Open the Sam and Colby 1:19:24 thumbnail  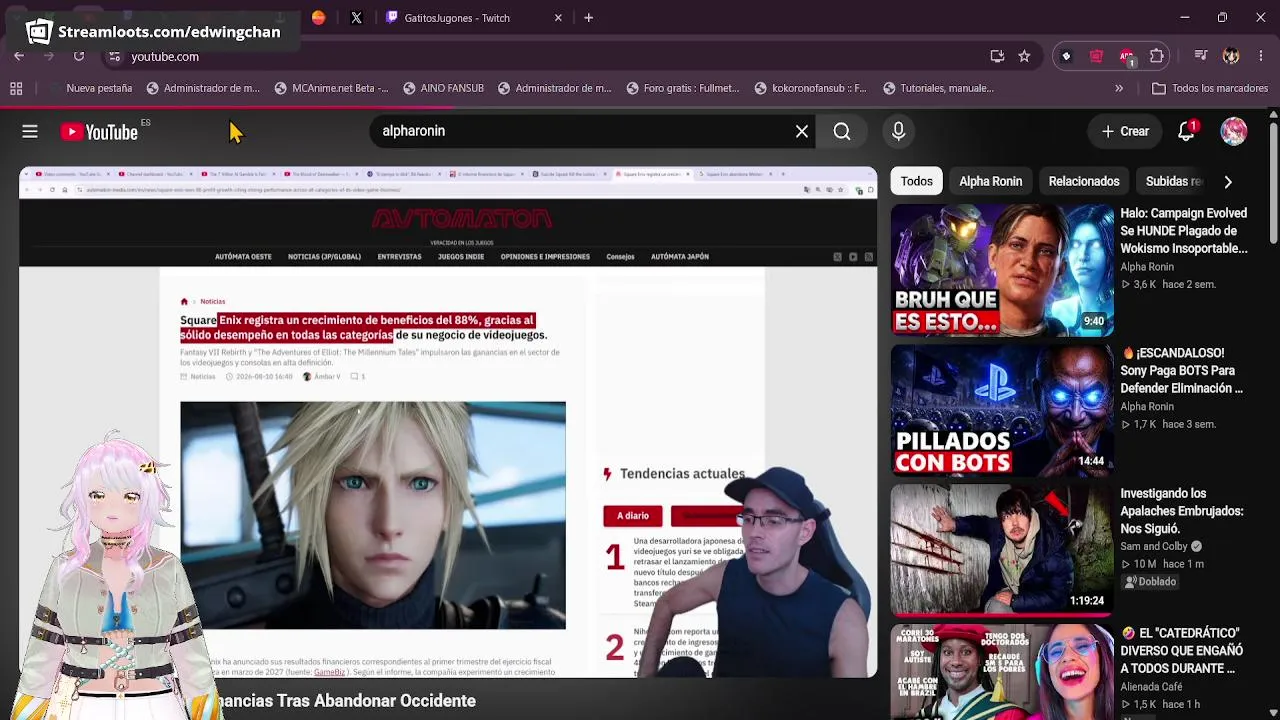(x=1002, y=550)
